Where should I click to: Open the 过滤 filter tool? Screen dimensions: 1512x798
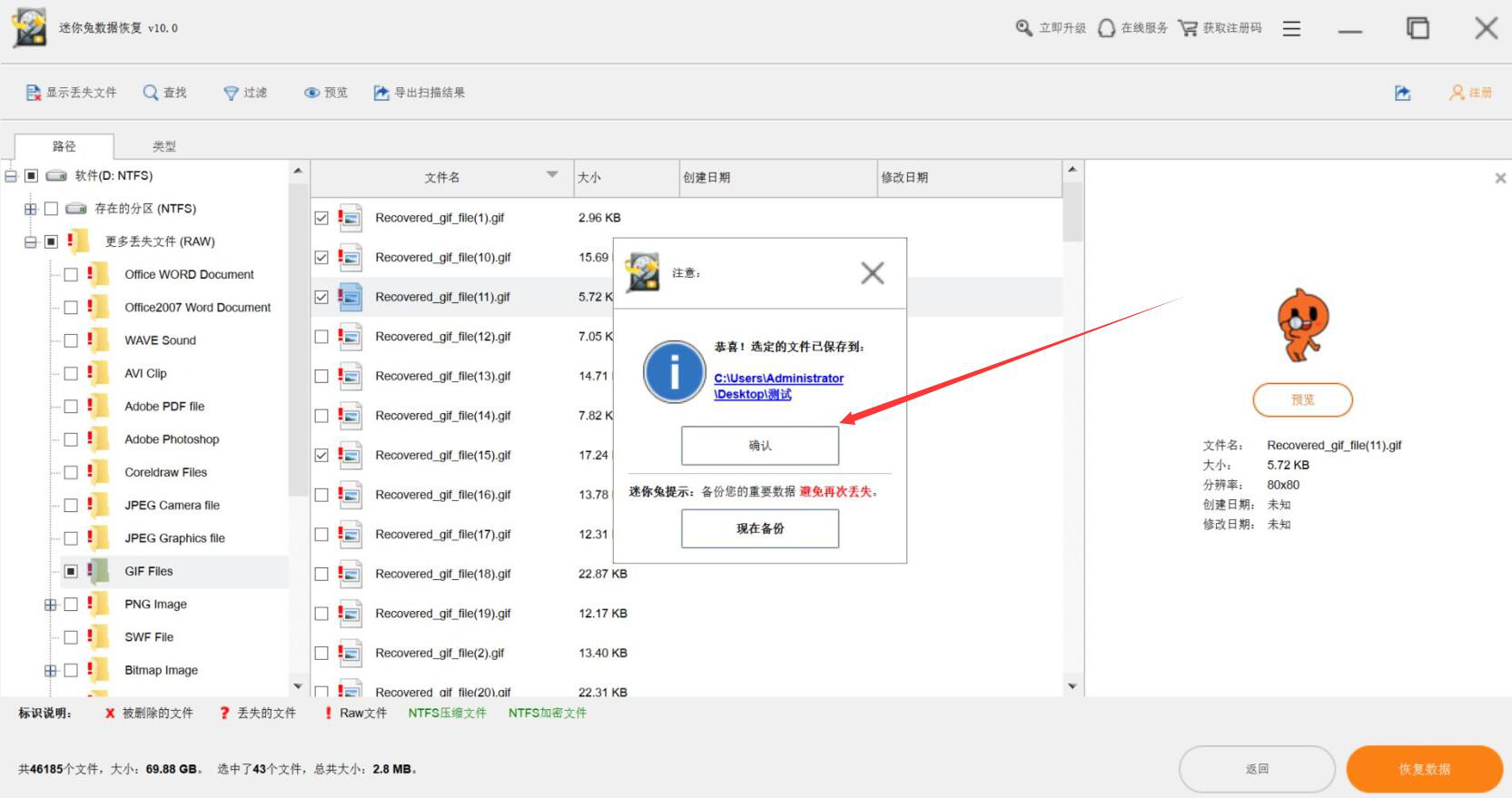coord(231,93)
